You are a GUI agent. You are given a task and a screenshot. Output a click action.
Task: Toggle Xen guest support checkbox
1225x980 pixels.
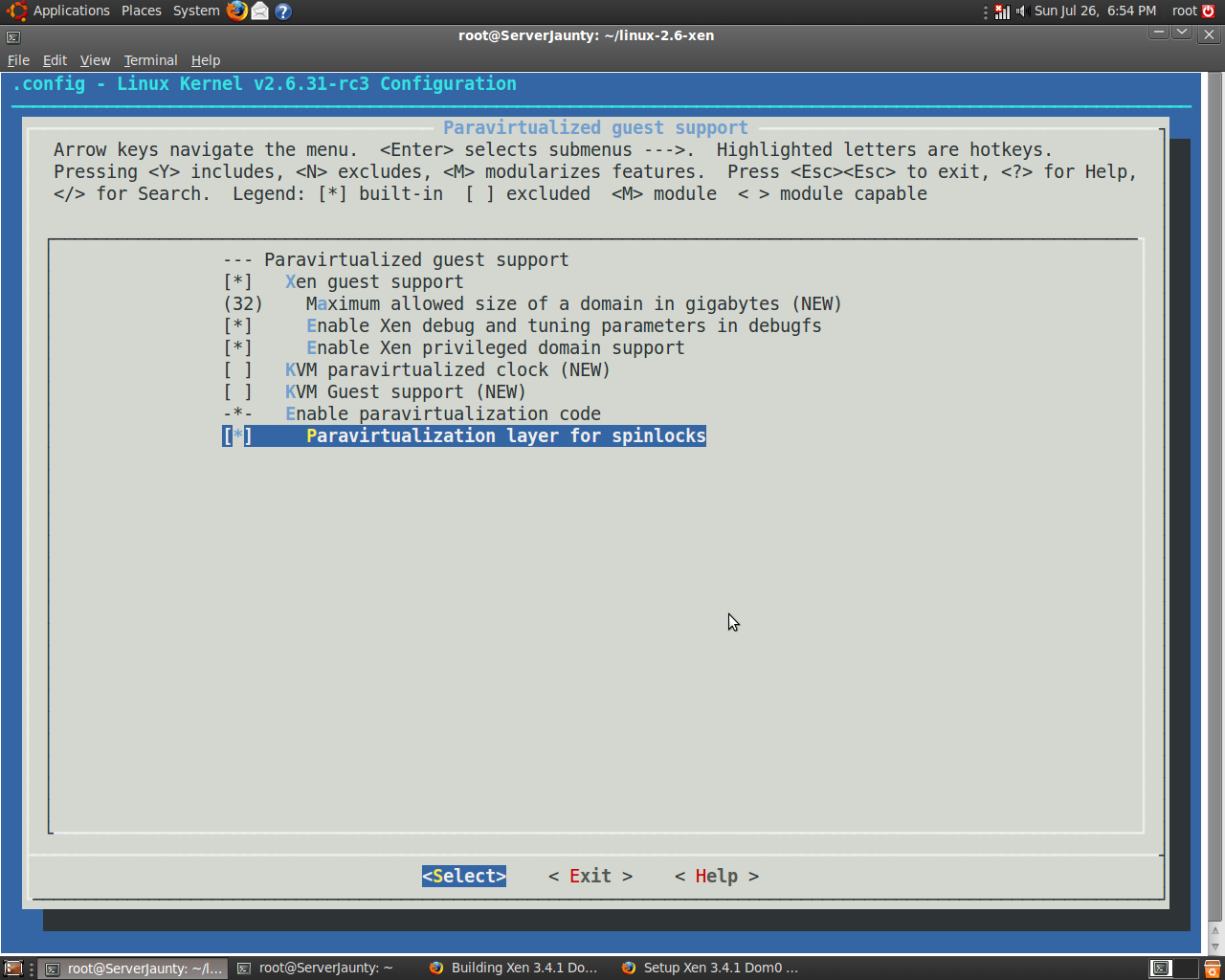pyautogui.click(x=238, y=282)
